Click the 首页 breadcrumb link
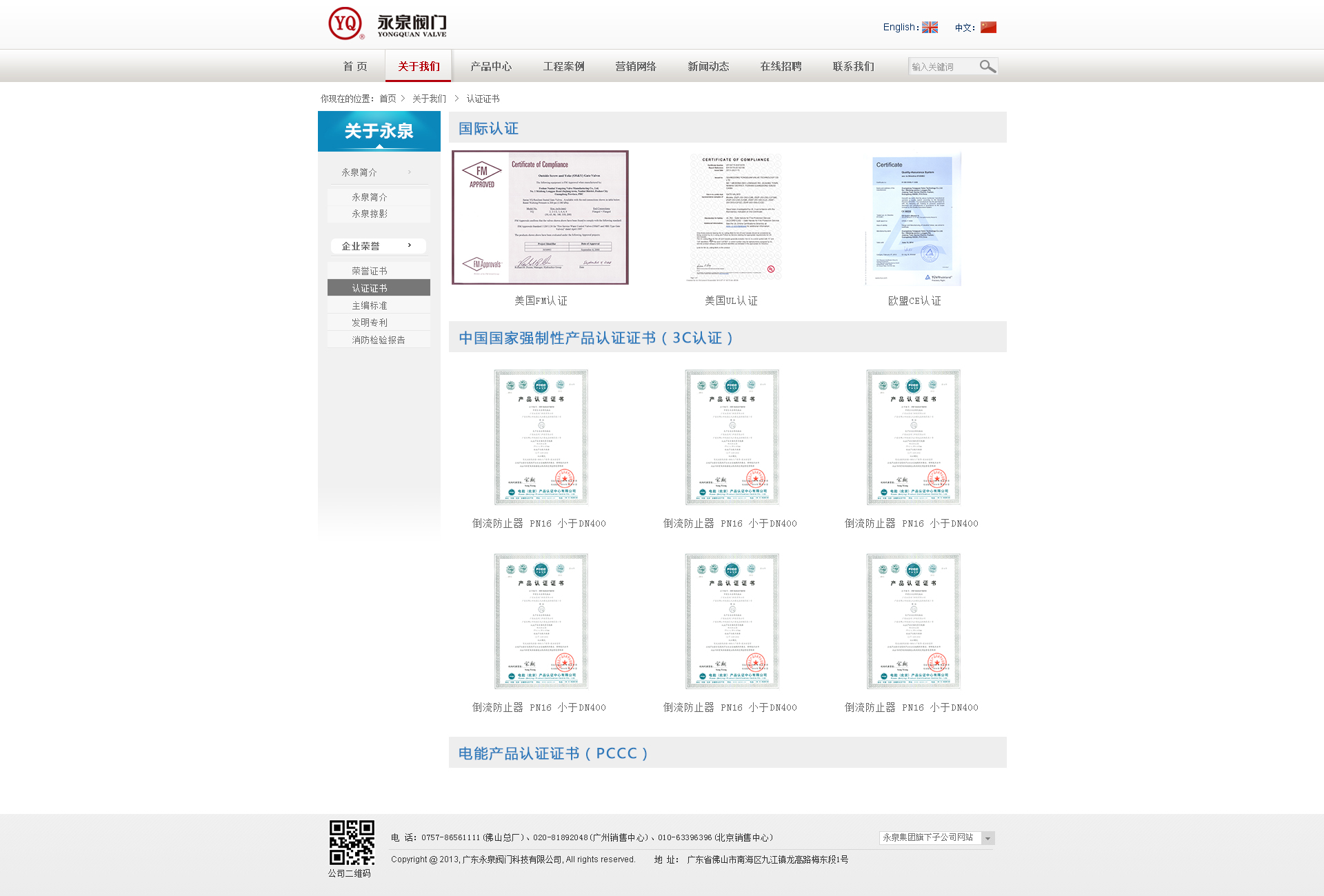The height and width of the screenshot is (896, 1324). [388, 99]
